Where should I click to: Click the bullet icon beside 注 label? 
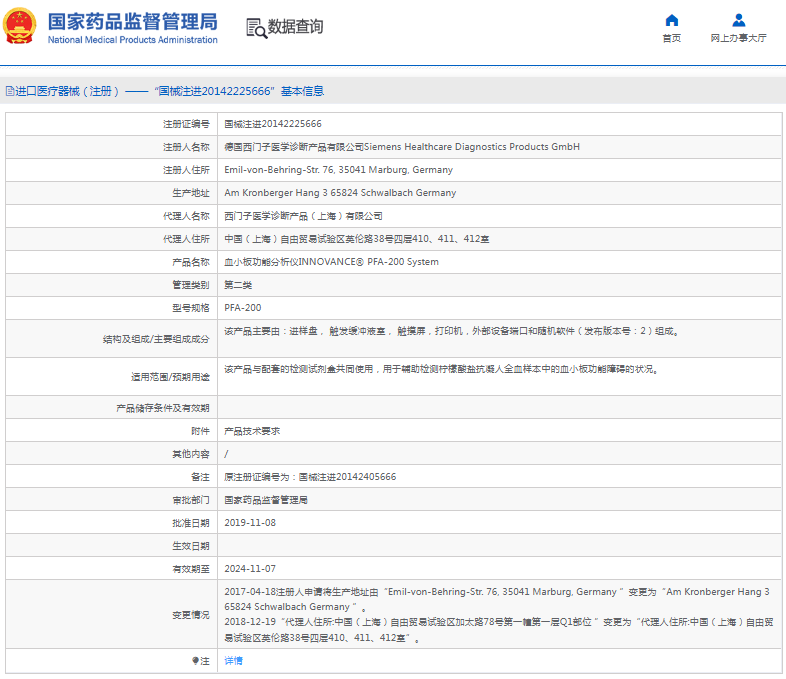click(x=196, y=661)
